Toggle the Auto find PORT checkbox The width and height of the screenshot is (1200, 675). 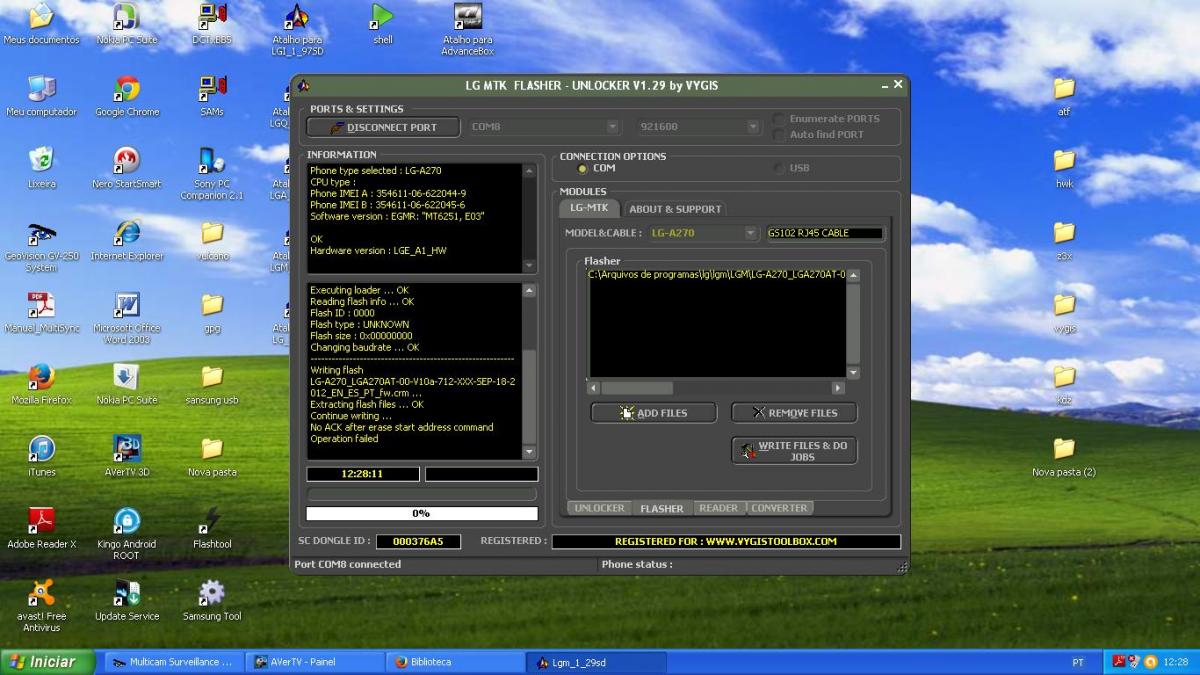tap(779, 134)
